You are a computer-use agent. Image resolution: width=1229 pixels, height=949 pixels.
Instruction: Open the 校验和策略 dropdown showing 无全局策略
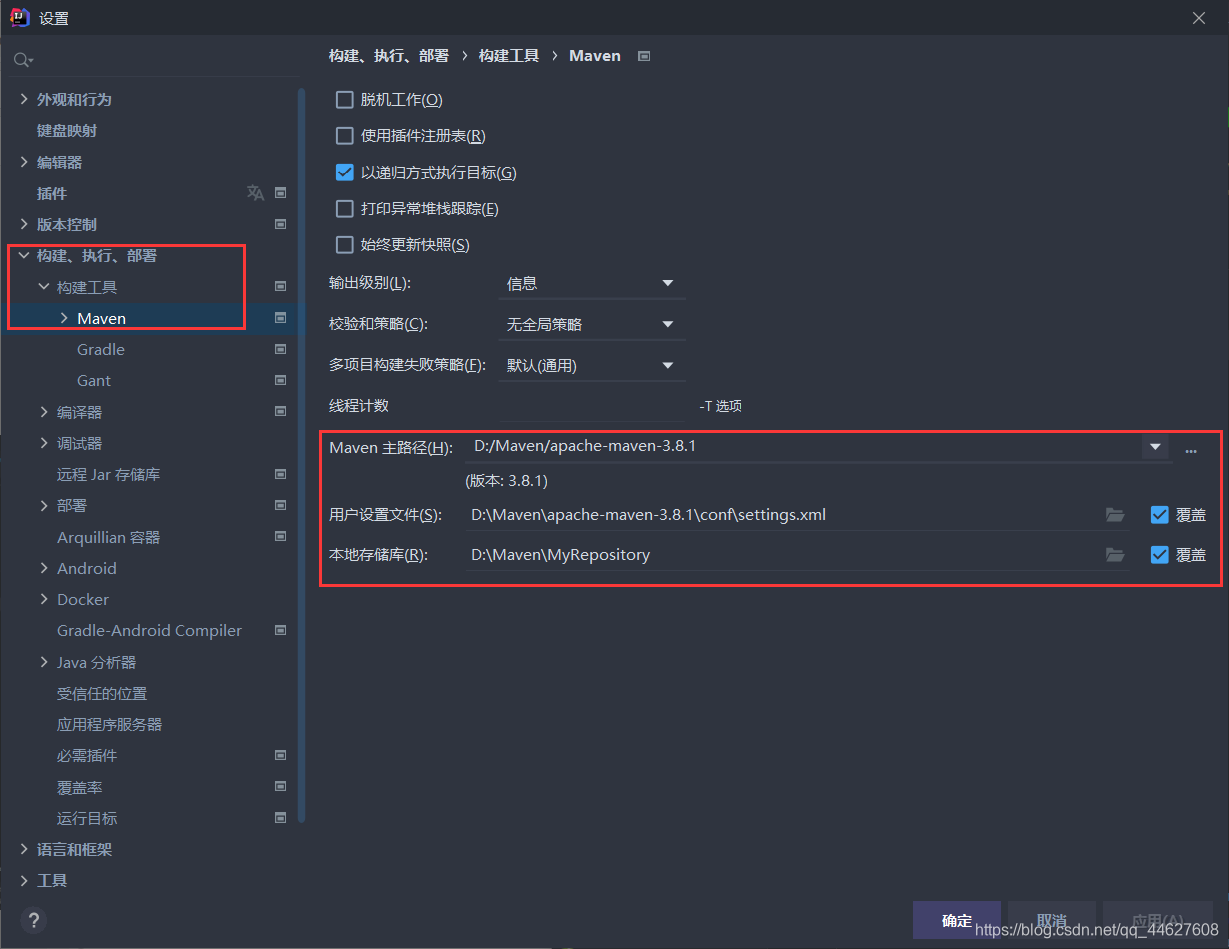592,325
